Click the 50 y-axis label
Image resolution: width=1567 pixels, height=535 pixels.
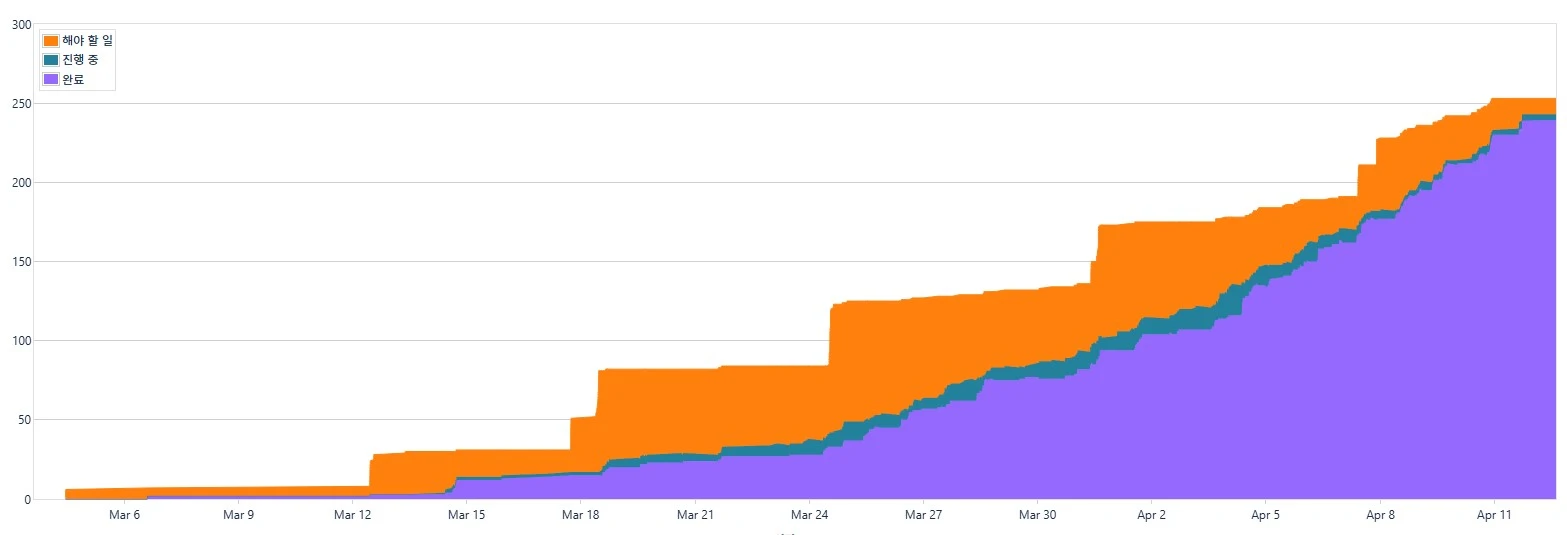pos(24,420)
